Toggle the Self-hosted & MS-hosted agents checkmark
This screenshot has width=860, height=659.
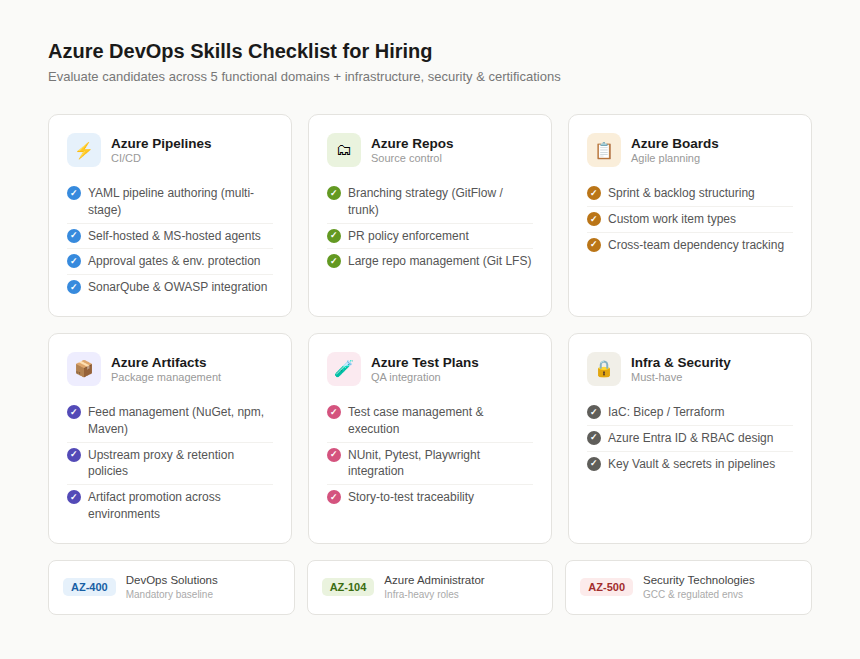(74, 236)
